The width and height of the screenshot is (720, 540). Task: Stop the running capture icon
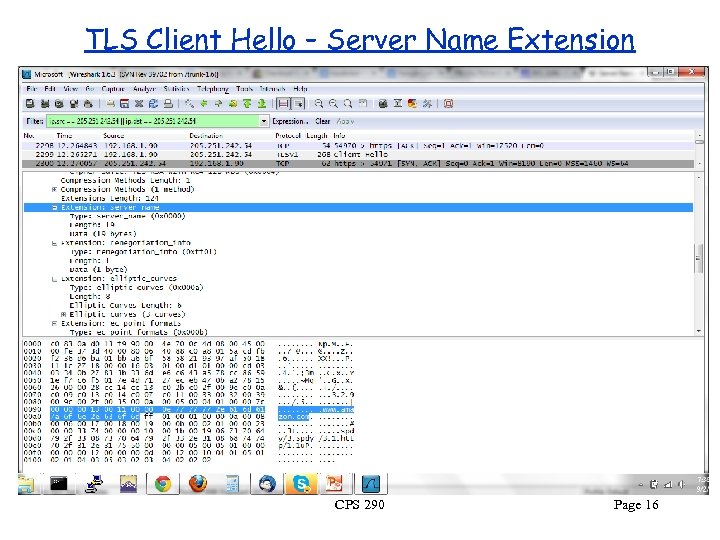73,104
